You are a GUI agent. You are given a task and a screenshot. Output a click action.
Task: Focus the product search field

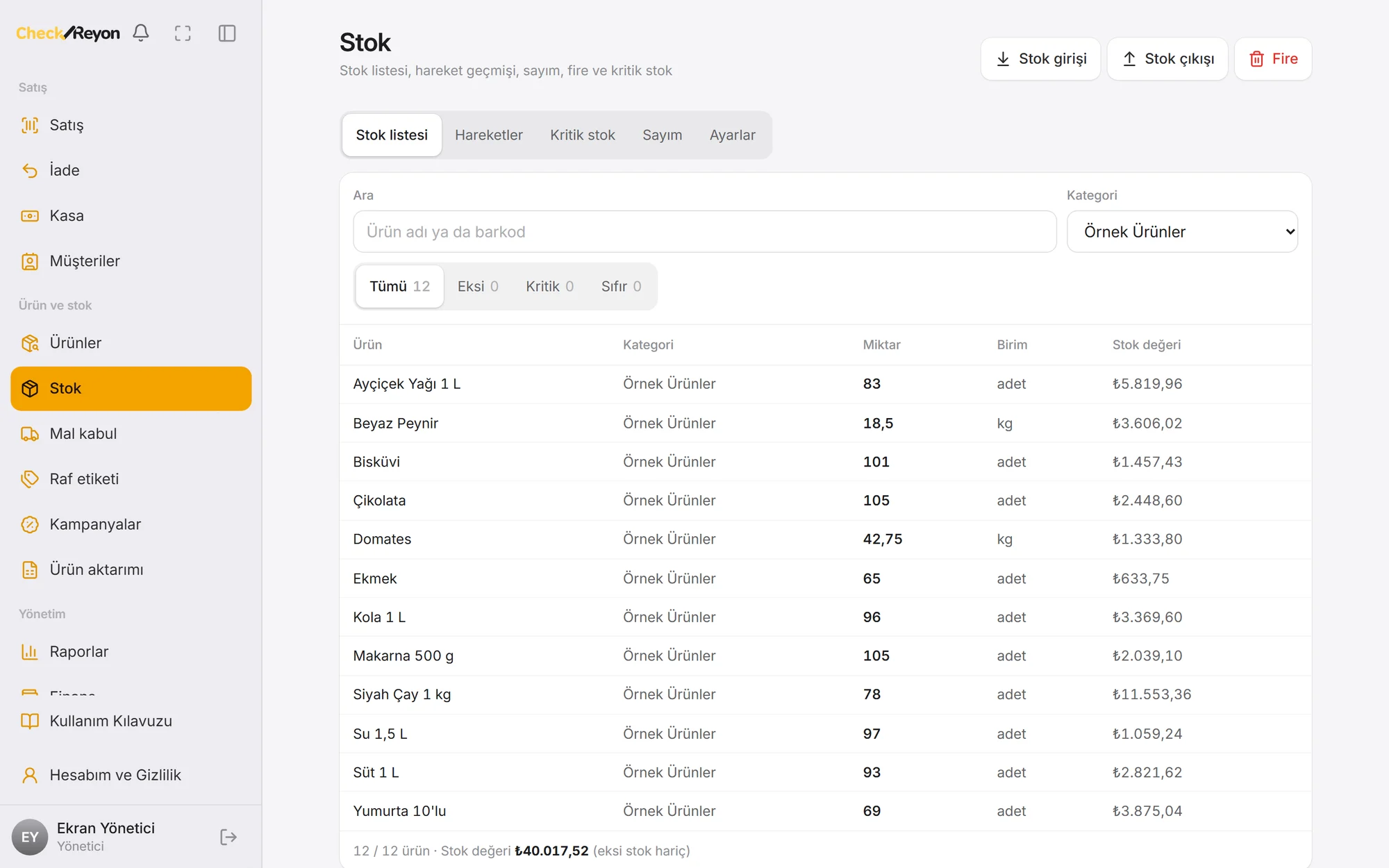coord(705,231)
